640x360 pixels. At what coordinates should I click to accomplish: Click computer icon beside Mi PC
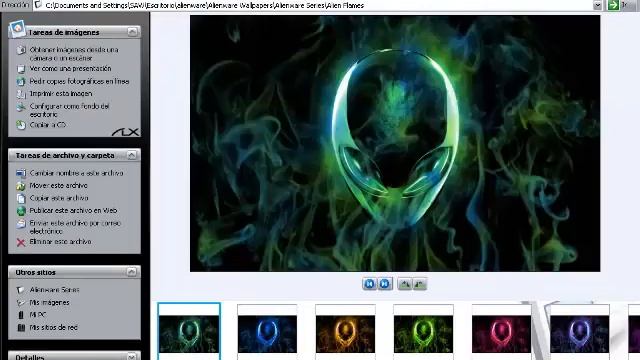point(21,315)
